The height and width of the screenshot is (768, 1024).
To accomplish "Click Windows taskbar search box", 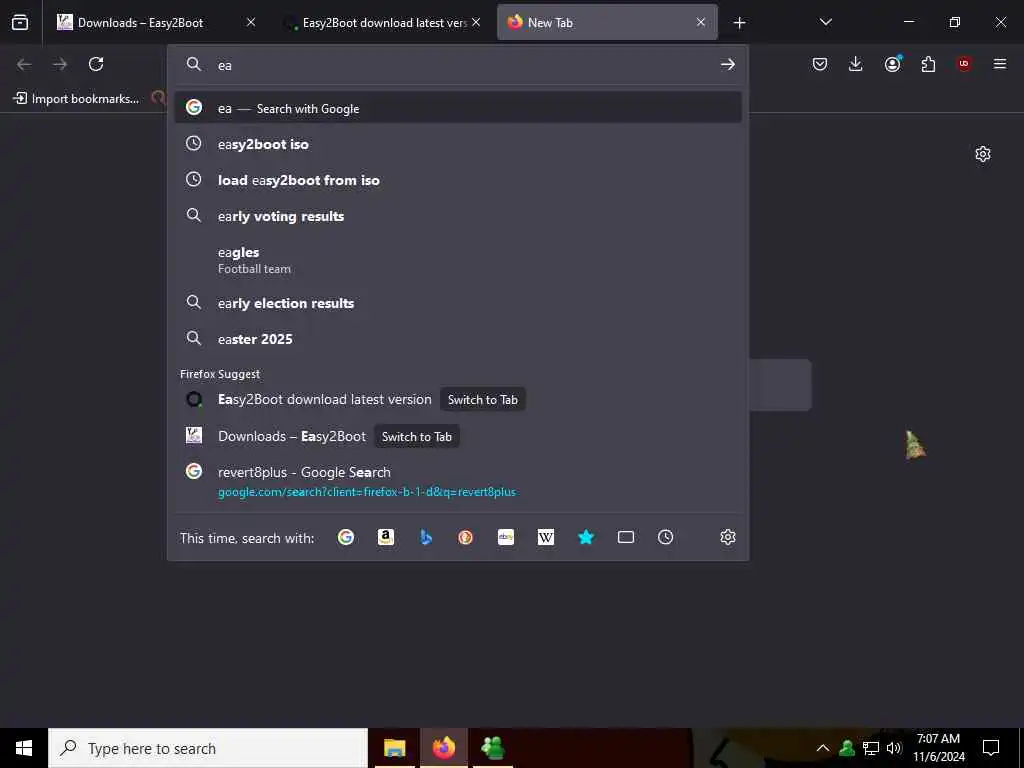I will point(208,748).
